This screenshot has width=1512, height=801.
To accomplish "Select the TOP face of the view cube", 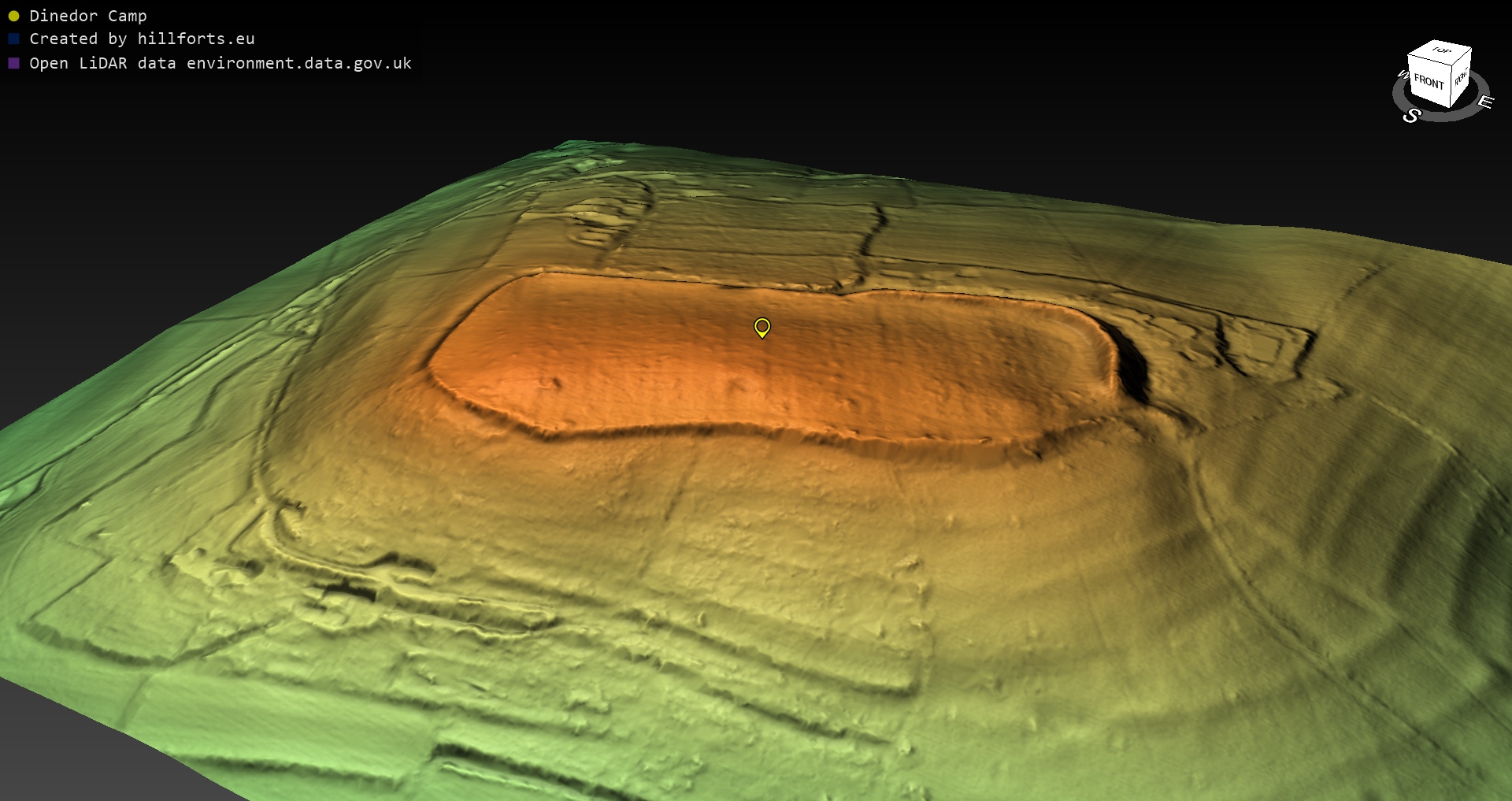I will coord(1441,52).
